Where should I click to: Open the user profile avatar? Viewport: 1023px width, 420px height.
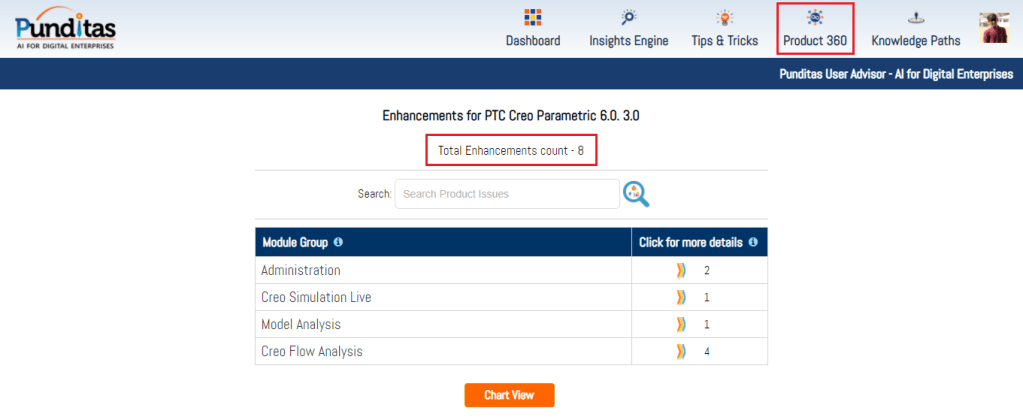994,28
